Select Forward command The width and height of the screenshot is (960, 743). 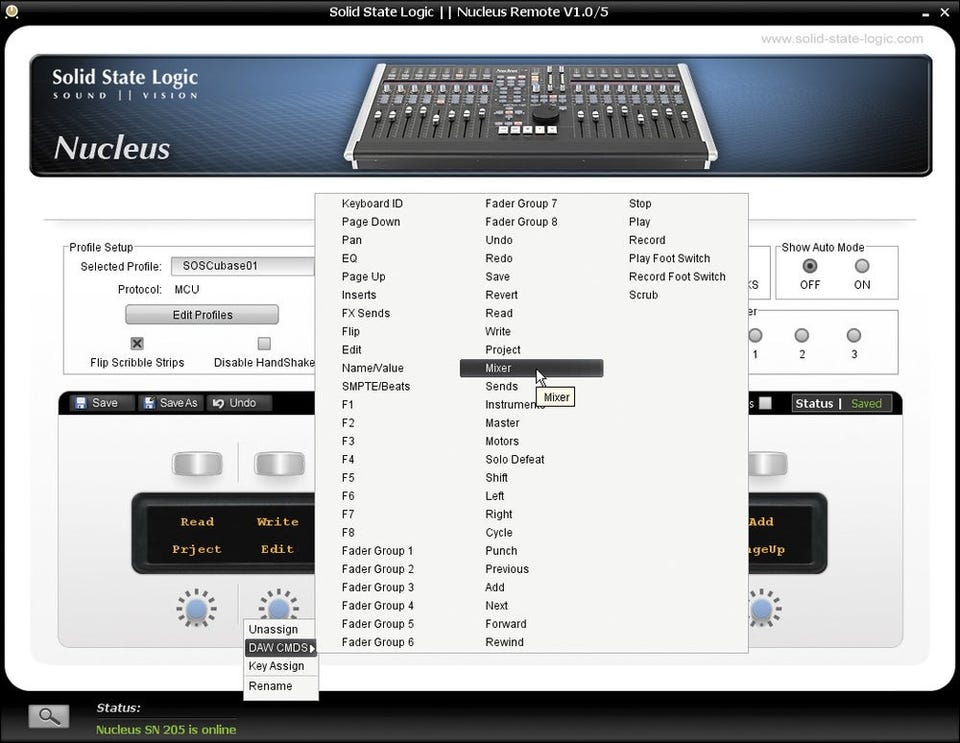(x=506, y=624)
